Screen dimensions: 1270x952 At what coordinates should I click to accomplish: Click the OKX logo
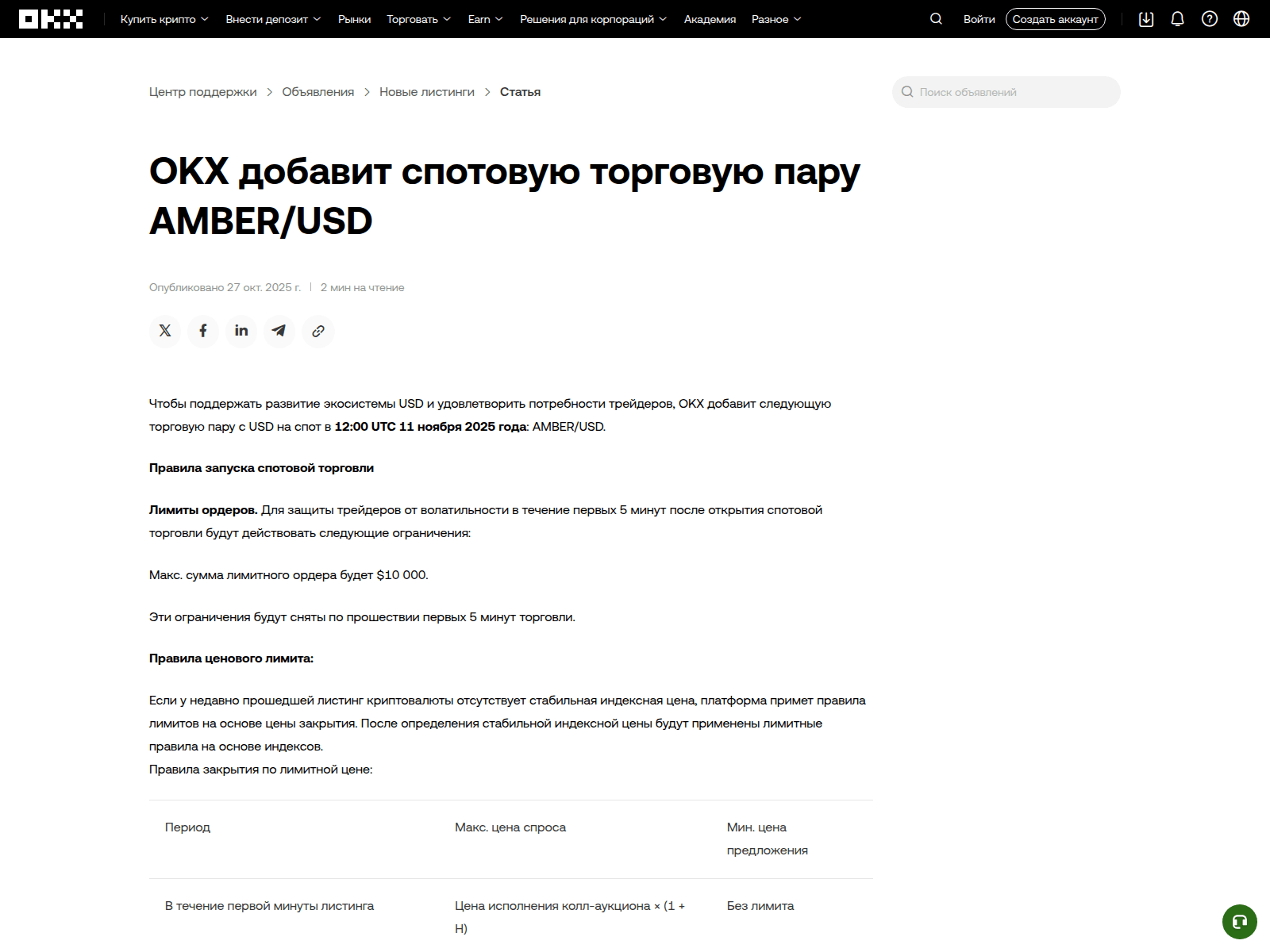pyautogui.click(x=51, y=19)
